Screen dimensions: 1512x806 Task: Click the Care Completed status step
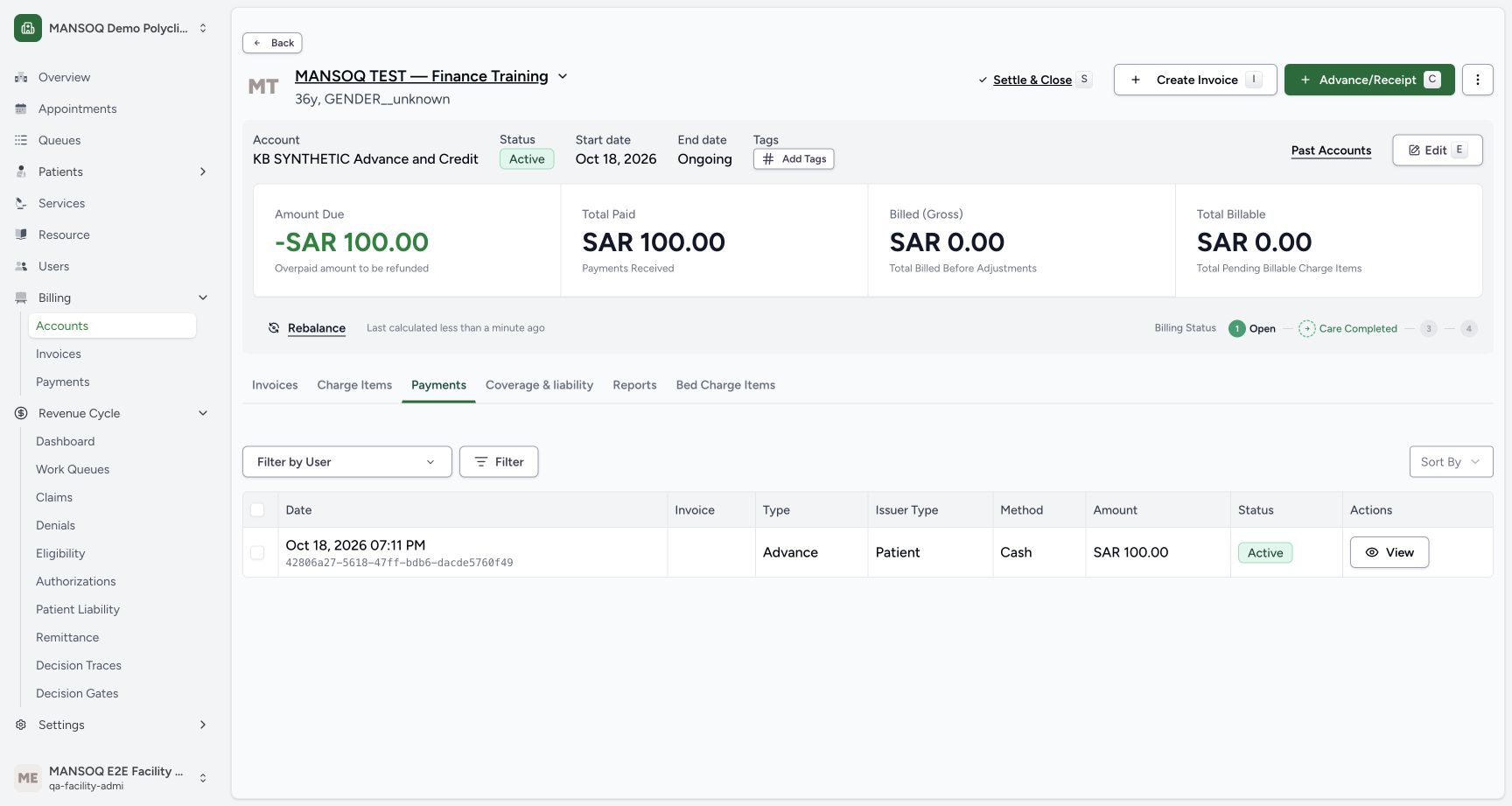(1348, 329)
